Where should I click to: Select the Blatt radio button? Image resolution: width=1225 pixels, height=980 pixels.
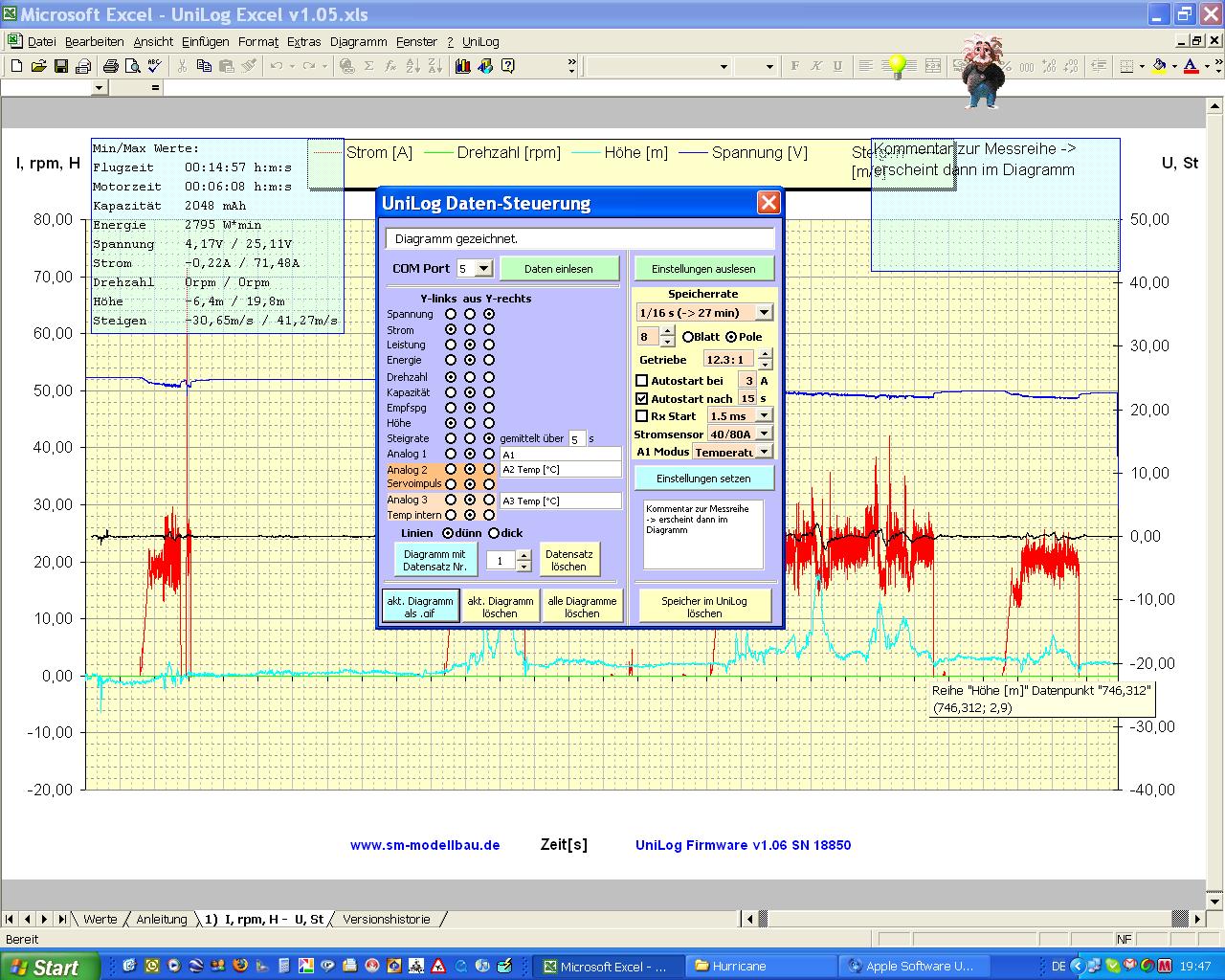pos(688,337)
